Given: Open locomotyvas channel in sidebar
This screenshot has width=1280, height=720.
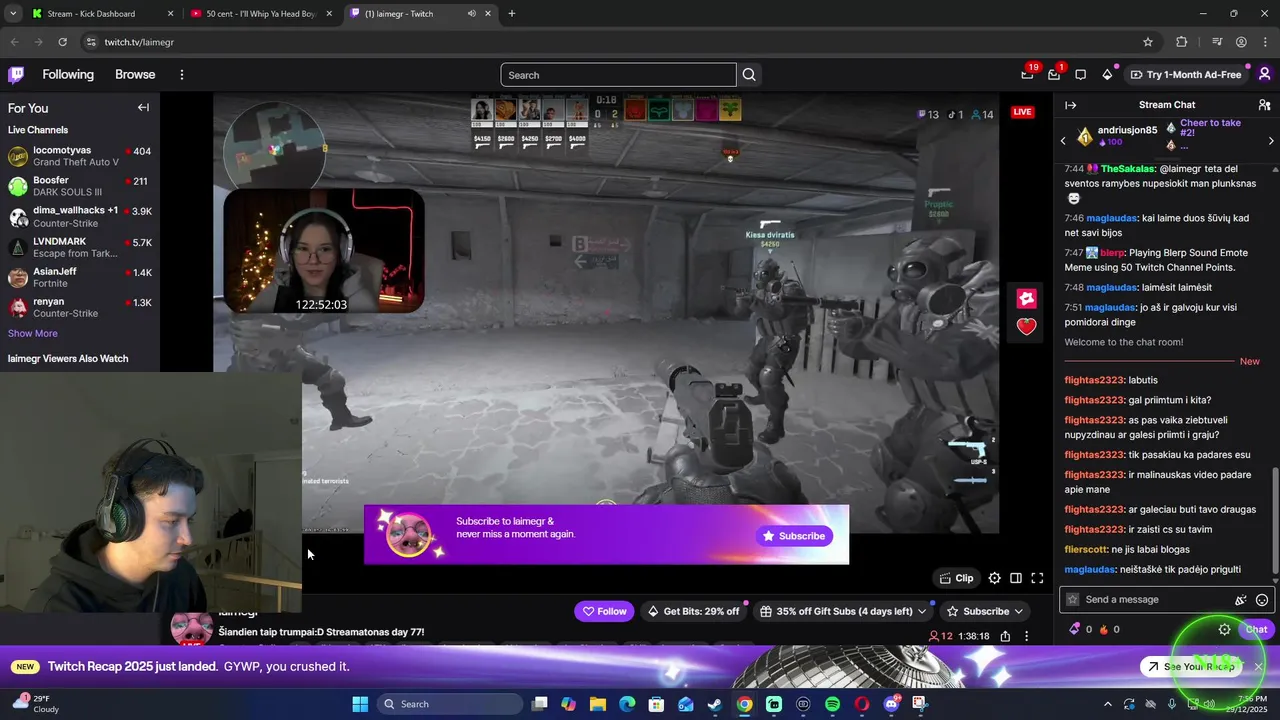Looking at the screenshot, I should click(79, 156).
